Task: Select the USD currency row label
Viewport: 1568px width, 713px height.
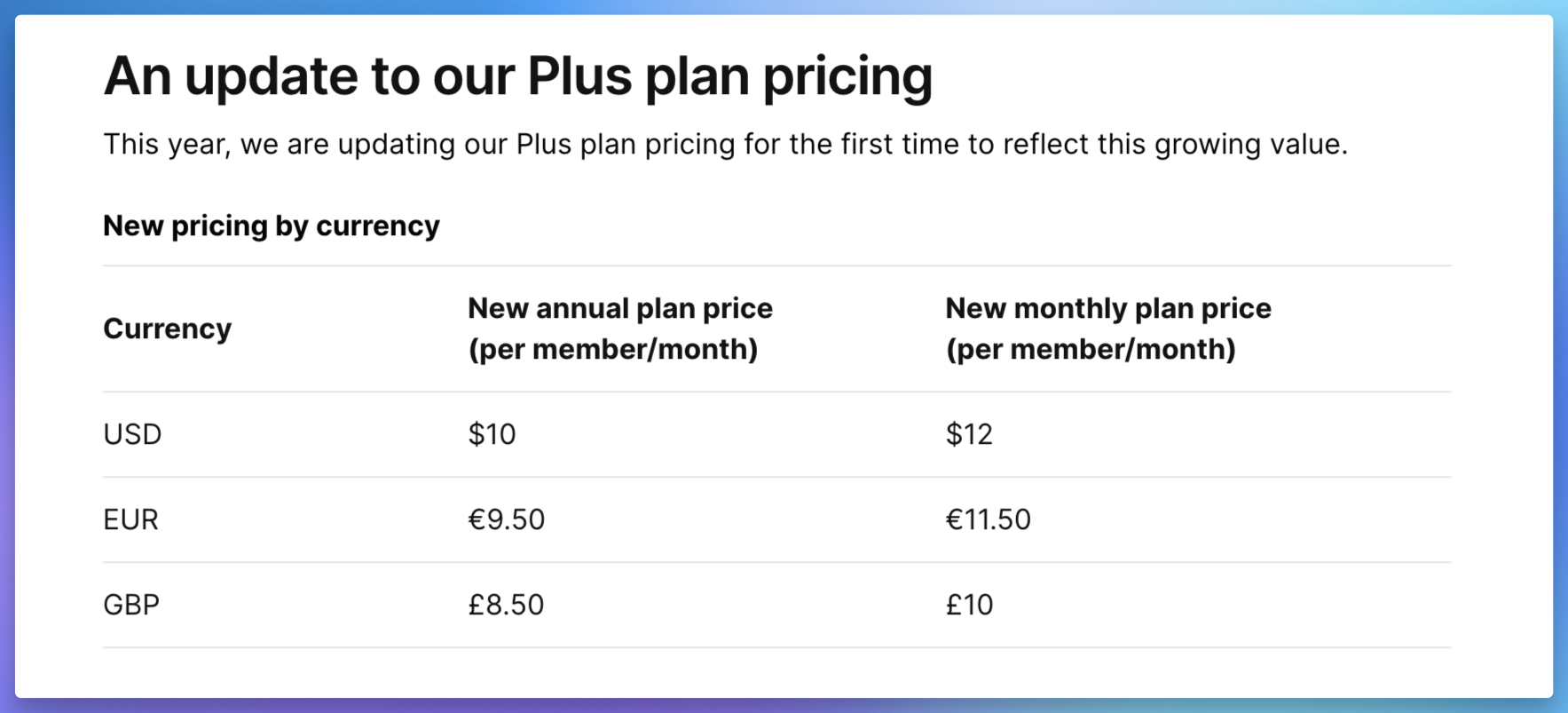Action: [132, 434]
